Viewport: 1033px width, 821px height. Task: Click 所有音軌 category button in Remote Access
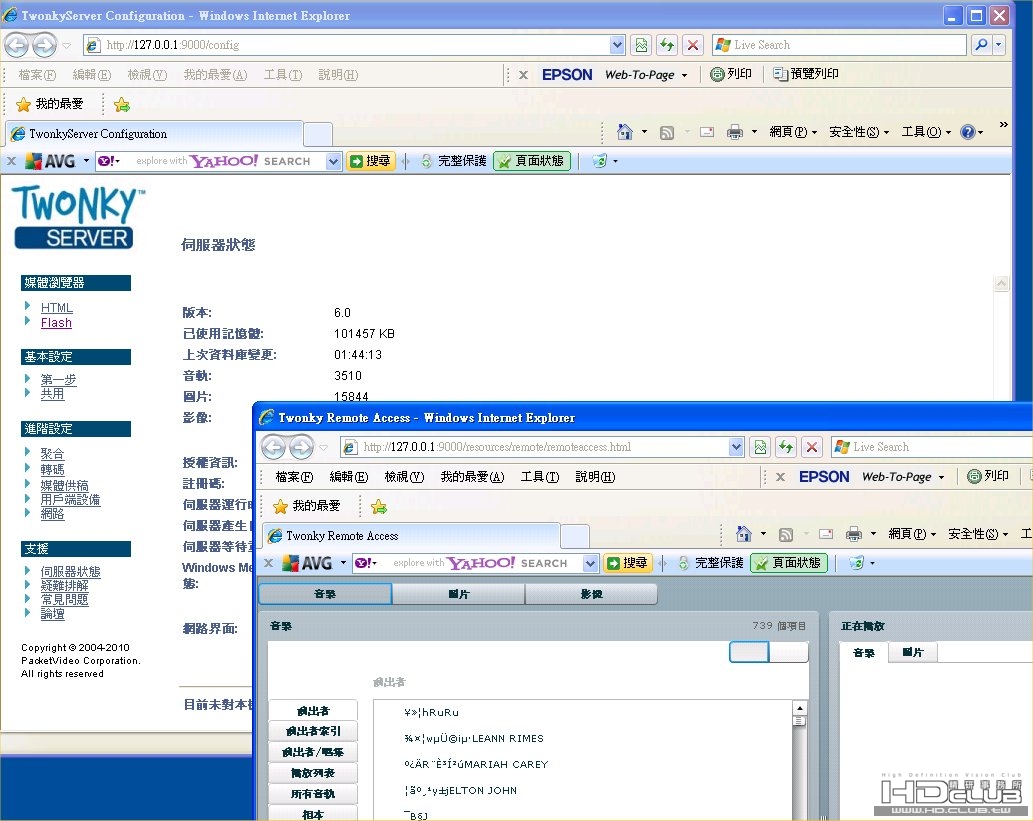point(314,794)
